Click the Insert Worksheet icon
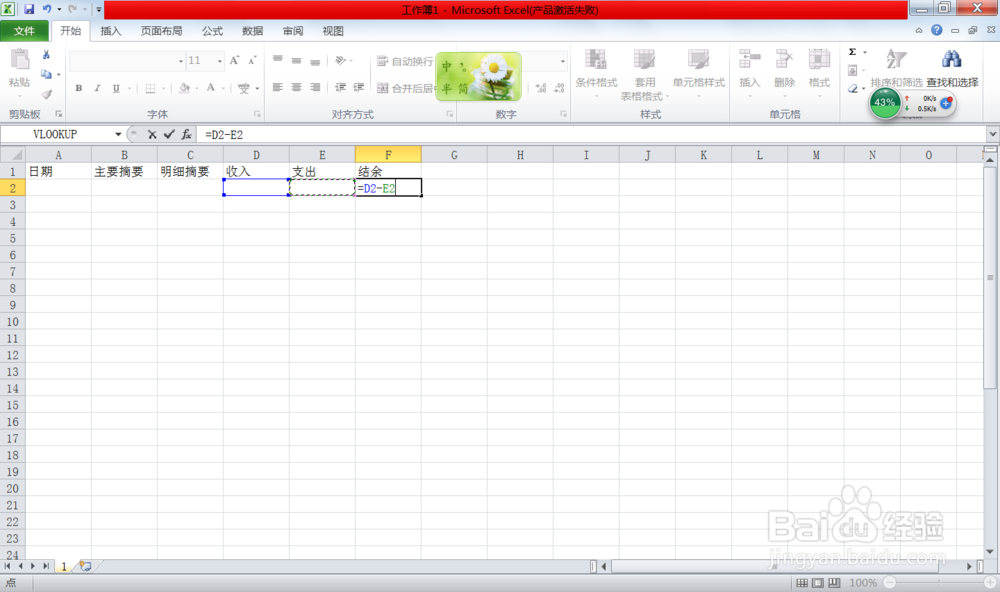The image size is (1000, 592). coord(85,566)
